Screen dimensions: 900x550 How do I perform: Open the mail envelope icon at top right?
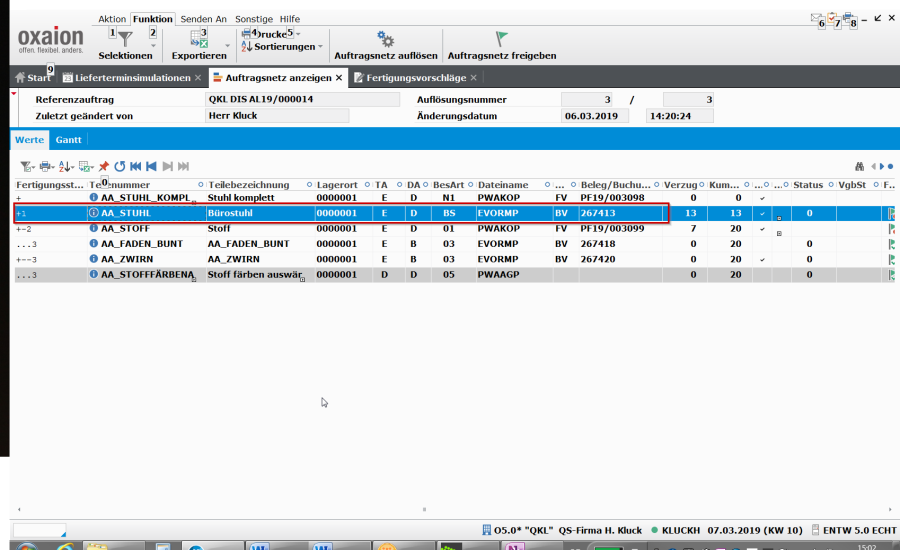pyautogui.click(x=816, y=18)
